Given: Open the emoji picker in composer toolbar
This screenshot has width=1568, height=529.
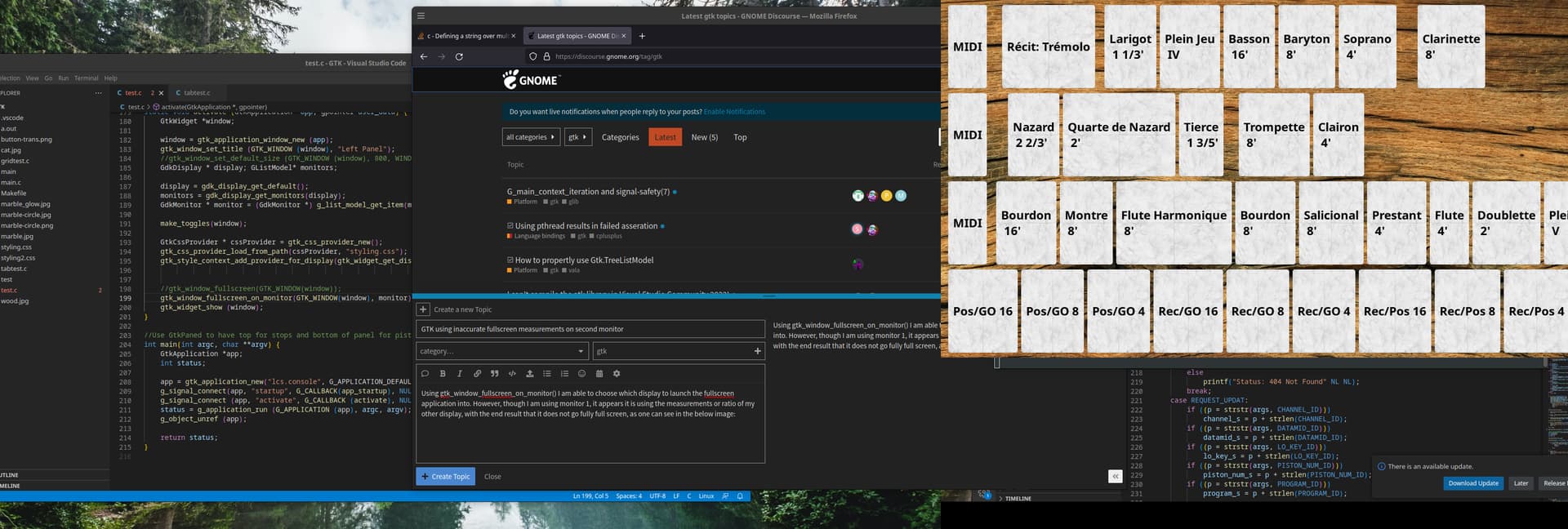Looking at the screenshot, I should point(582,374).
